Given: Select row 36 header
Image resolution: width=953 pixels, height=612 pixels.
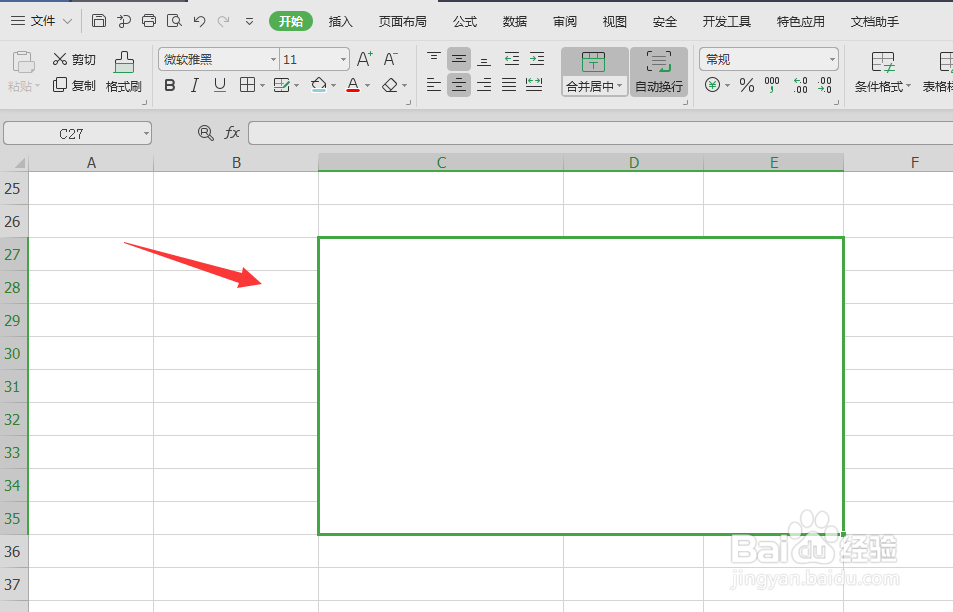Looking at the screenshot, I should pyautogui.click(x=13, y=551).
